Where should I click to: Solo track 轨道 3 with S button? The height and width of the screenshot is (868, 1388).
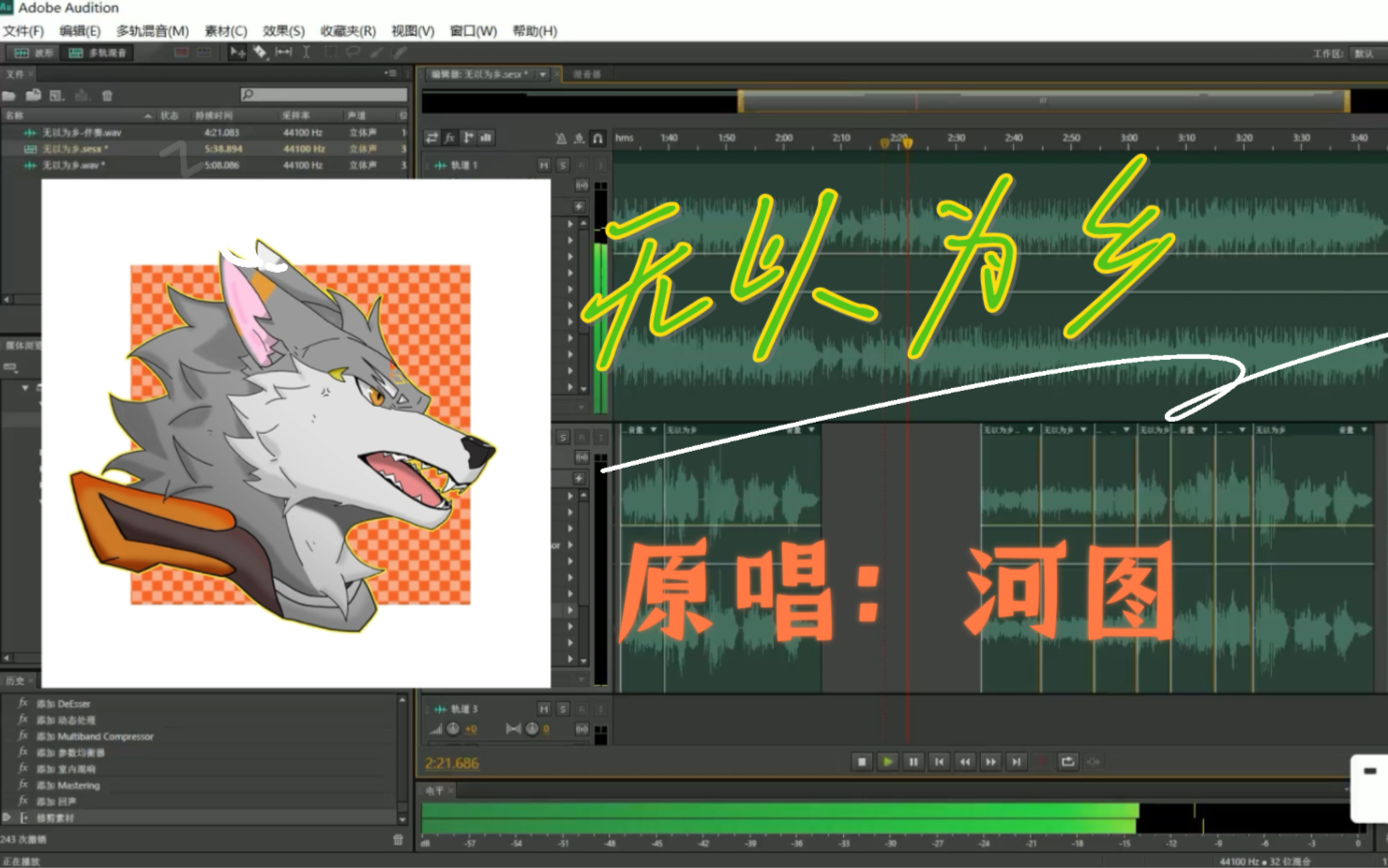(x=563, y=710)
